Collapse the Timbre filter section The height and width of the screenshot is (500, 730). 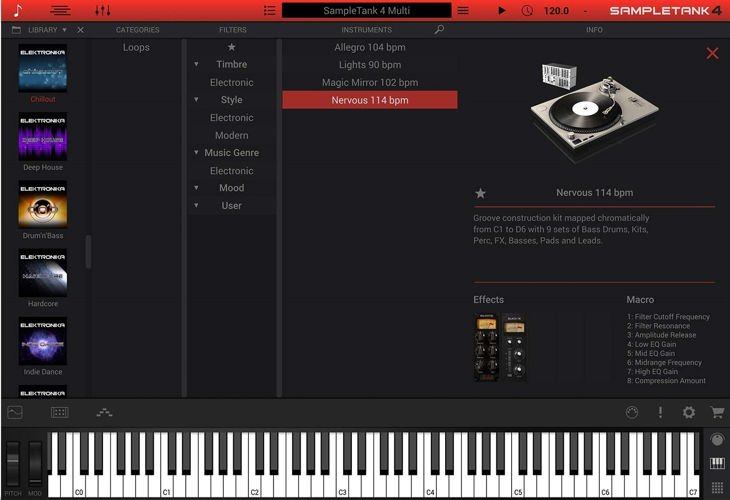tap(196, 65)
